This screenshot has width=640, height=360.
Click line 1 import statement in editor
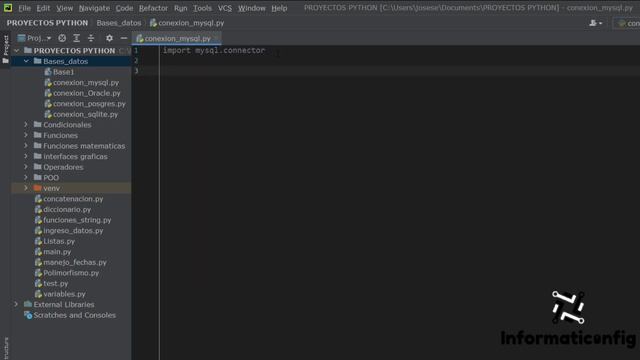click(x=214, y=51)
